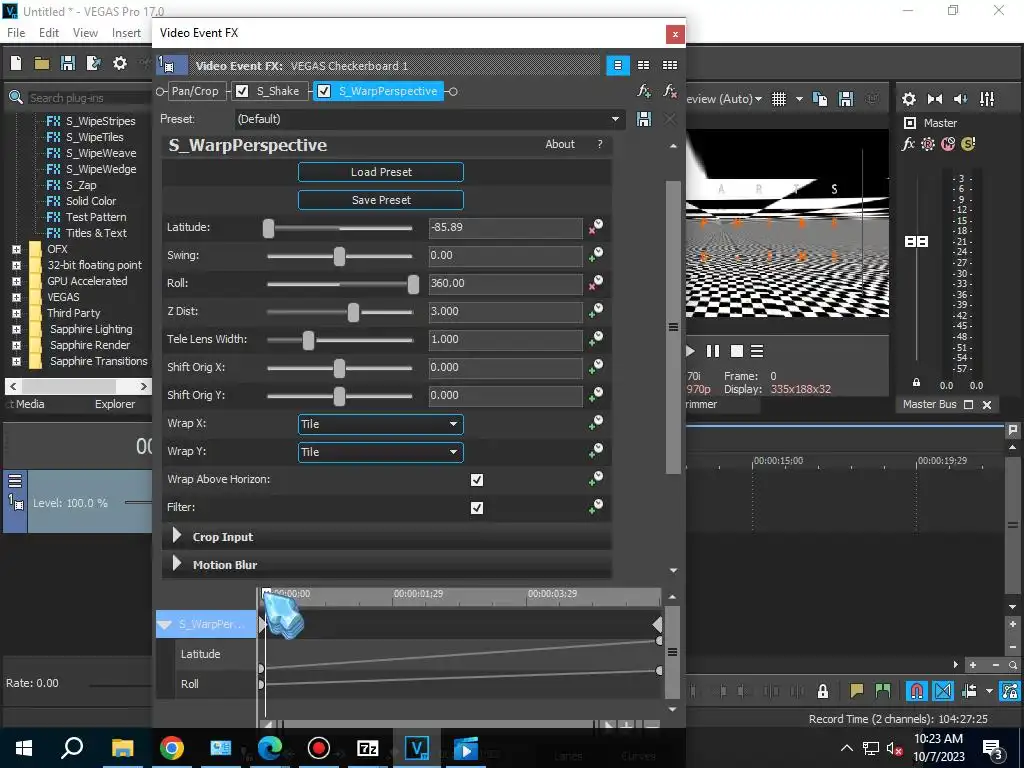Viewport: 1024px width, 768px height.
Task: Open the File menu
Action: [x=16, y=33]
